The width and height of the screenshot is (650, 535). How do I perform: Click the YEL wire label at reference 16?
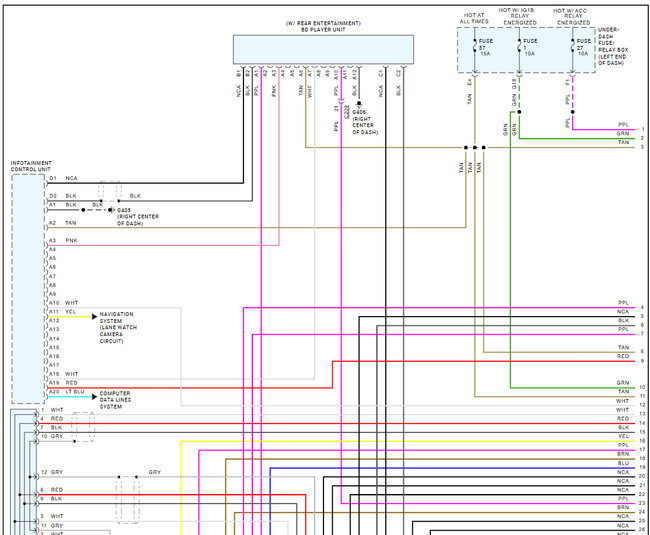tap(623, 436)
